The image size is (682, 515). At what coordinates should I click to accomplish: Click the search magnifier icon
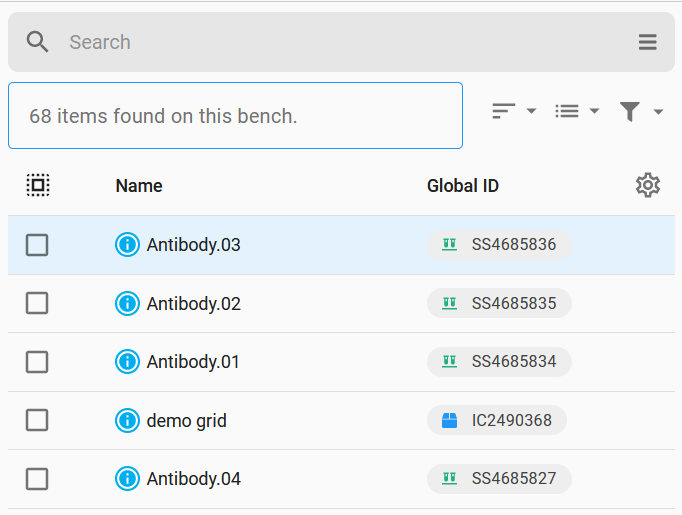pyautogui.click(x=37, y=42)
